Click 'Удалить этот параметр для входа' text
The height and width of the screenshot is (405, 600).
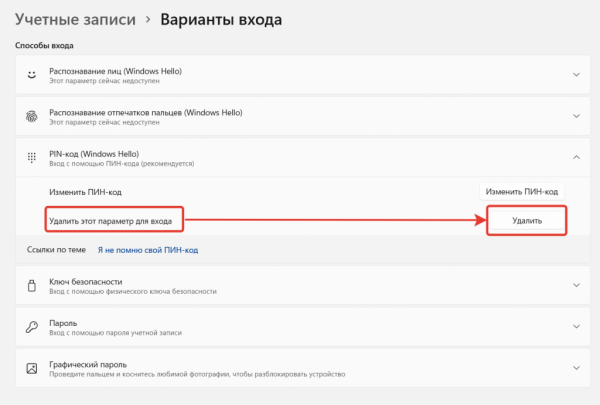click(x=111, y=221)
